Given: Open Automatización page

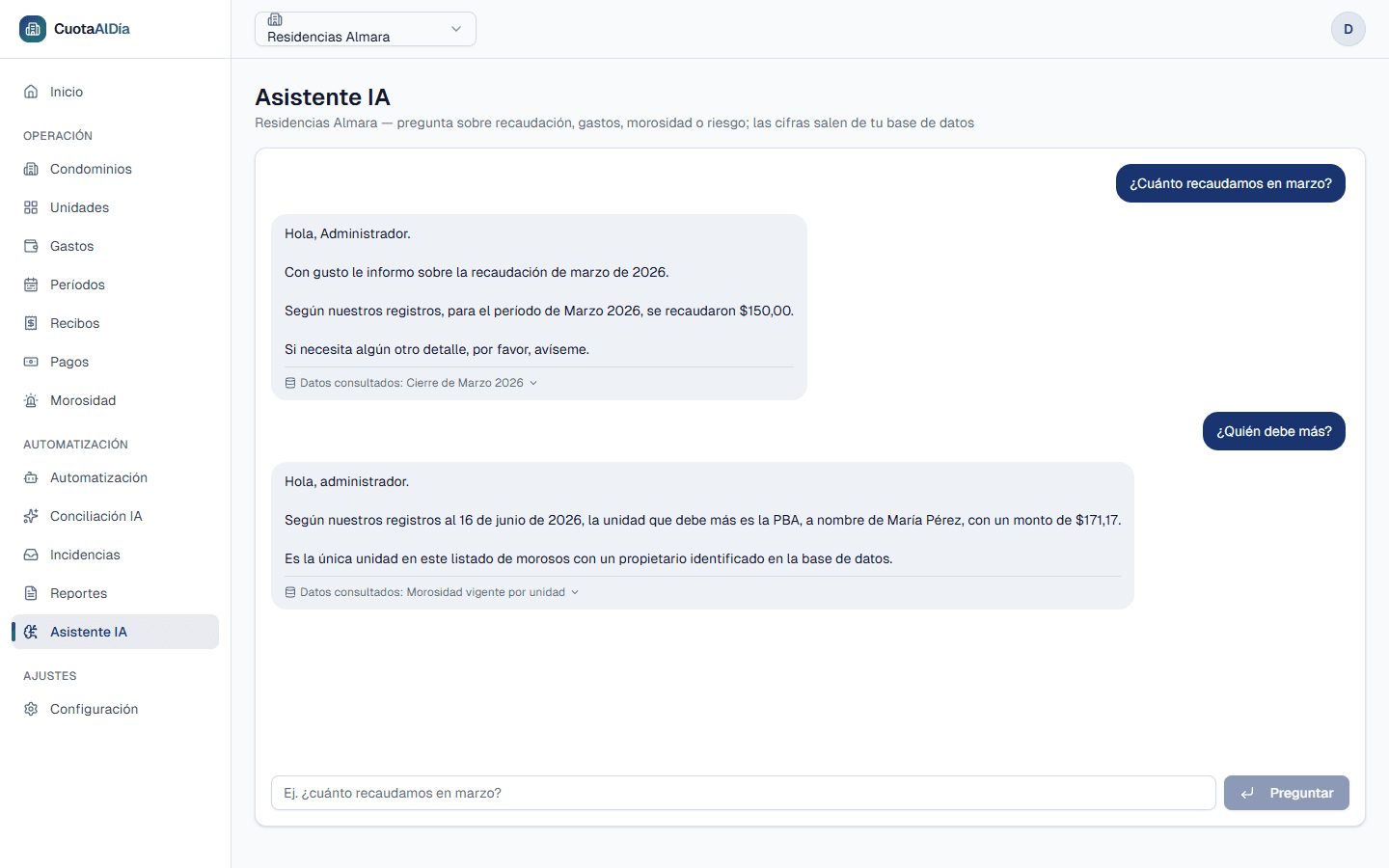Looking at the screenshot, I should tap(116, 477).
